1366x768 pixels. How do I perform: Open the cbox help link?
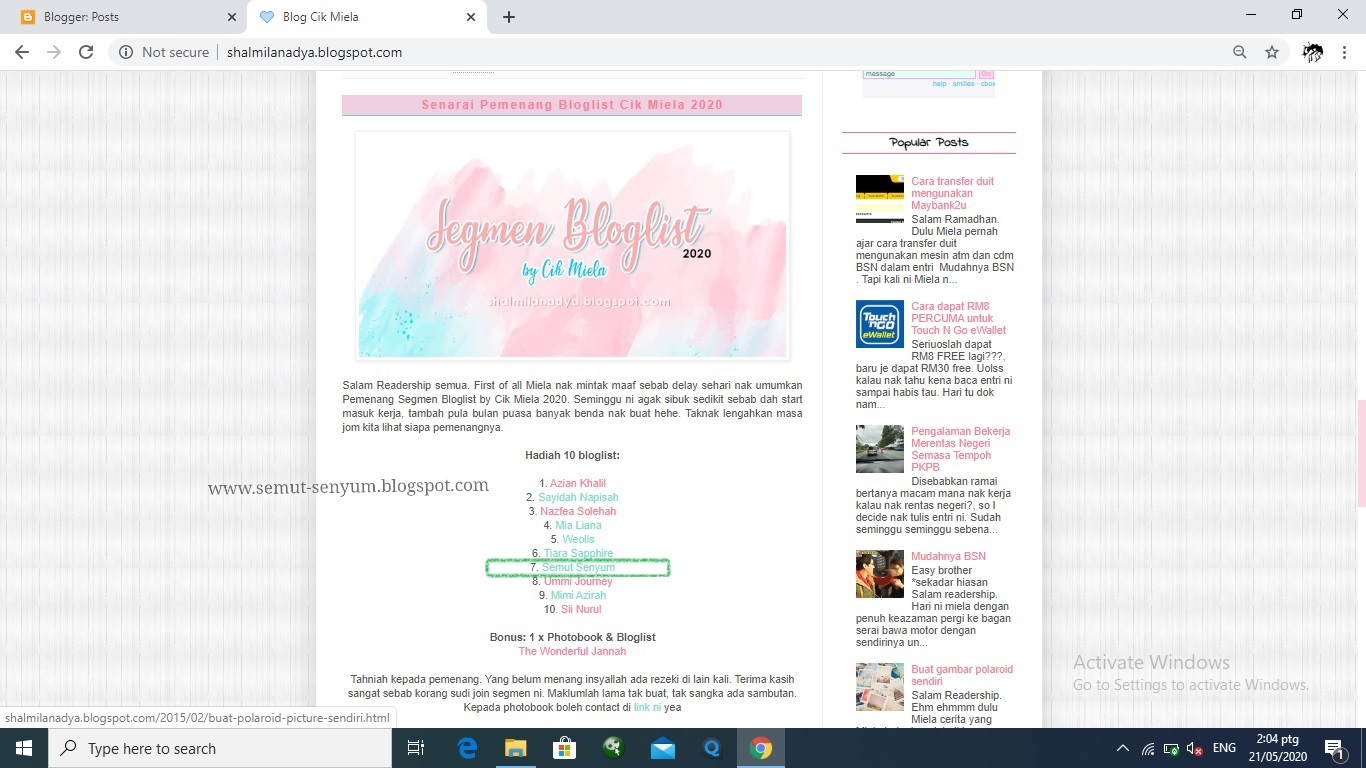tap(939, 84)
